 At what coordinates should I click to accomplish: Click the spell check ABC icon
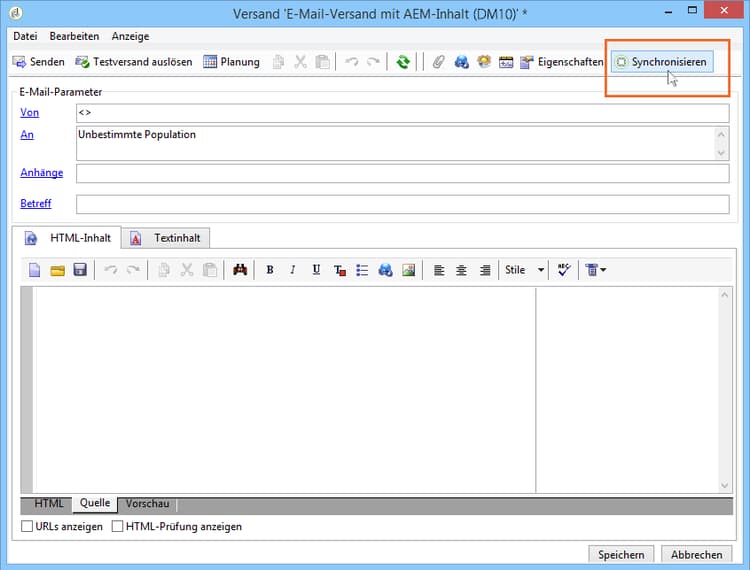click(x=564, y=270)
